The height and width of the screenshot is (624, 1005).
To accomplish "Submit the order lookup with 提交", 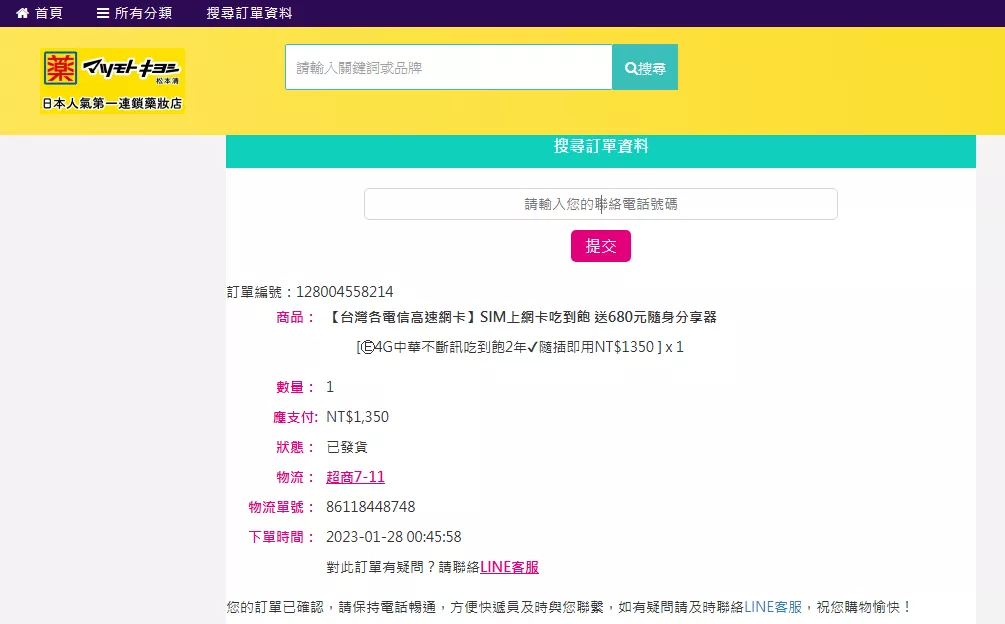I will pos(601,246).
